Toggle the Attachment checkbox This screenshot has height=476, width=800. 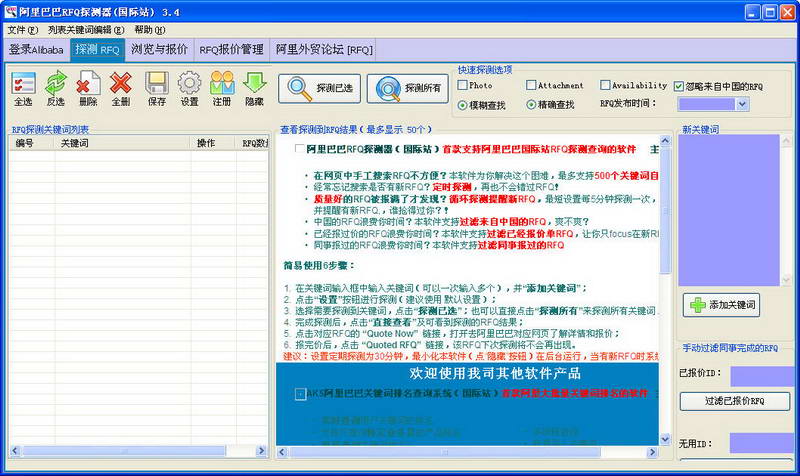click(x=532, y=86)
